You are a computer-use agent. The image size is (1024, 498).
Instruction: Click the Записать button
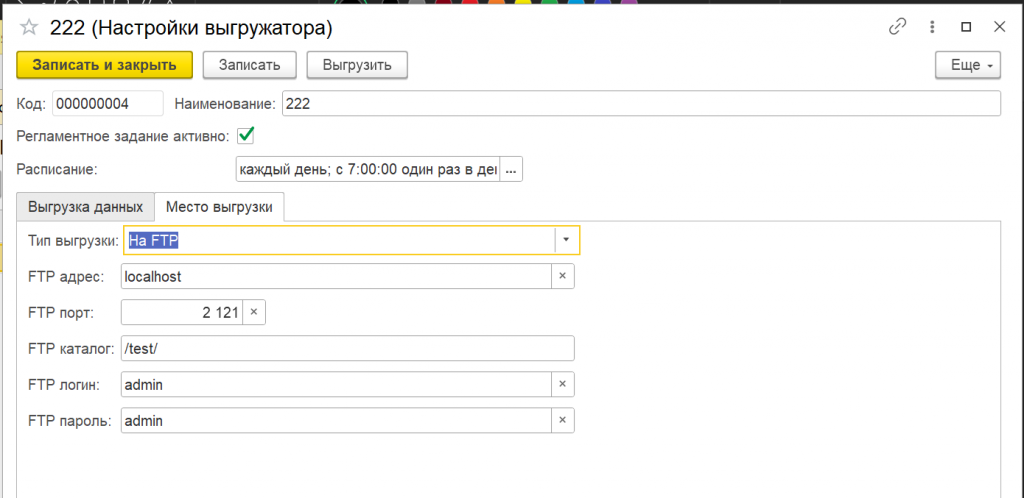[249, 65]
